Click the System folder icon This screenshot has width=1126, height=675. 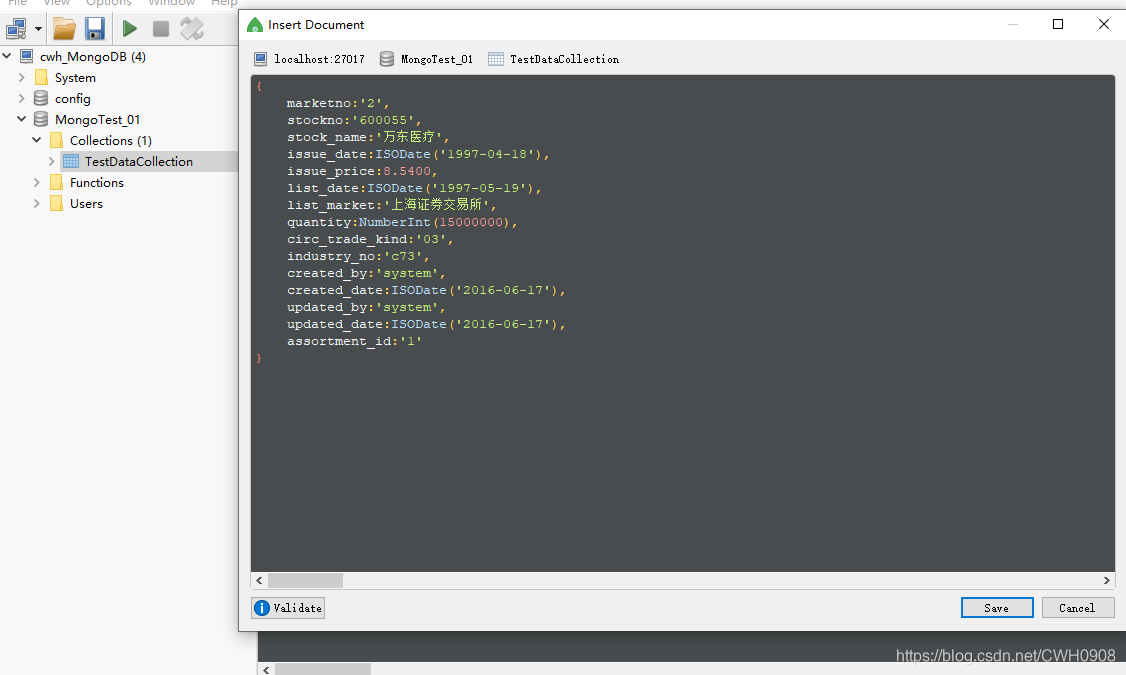42,77
